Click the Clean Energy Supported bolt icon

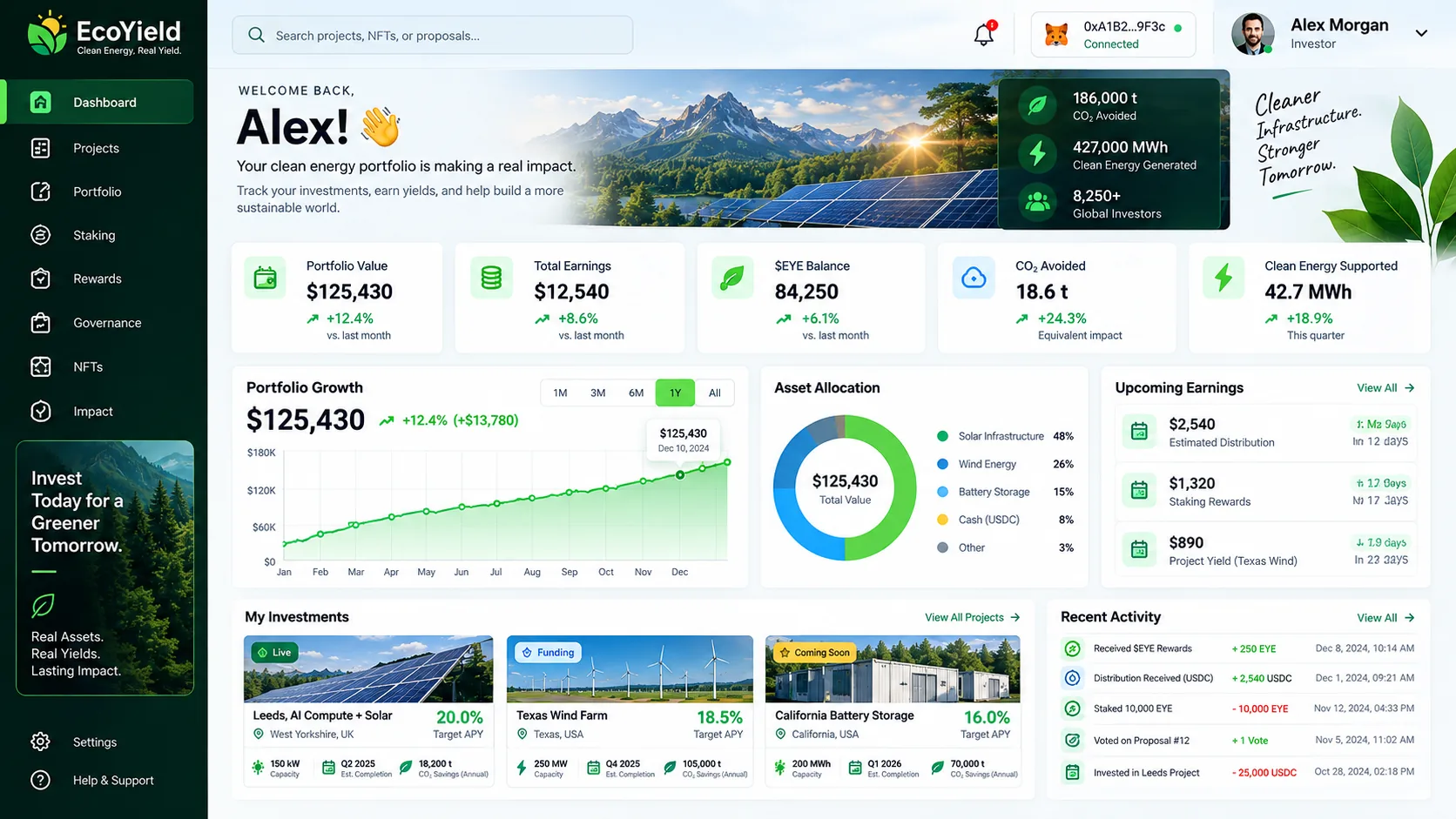[x=1223, y=279]
